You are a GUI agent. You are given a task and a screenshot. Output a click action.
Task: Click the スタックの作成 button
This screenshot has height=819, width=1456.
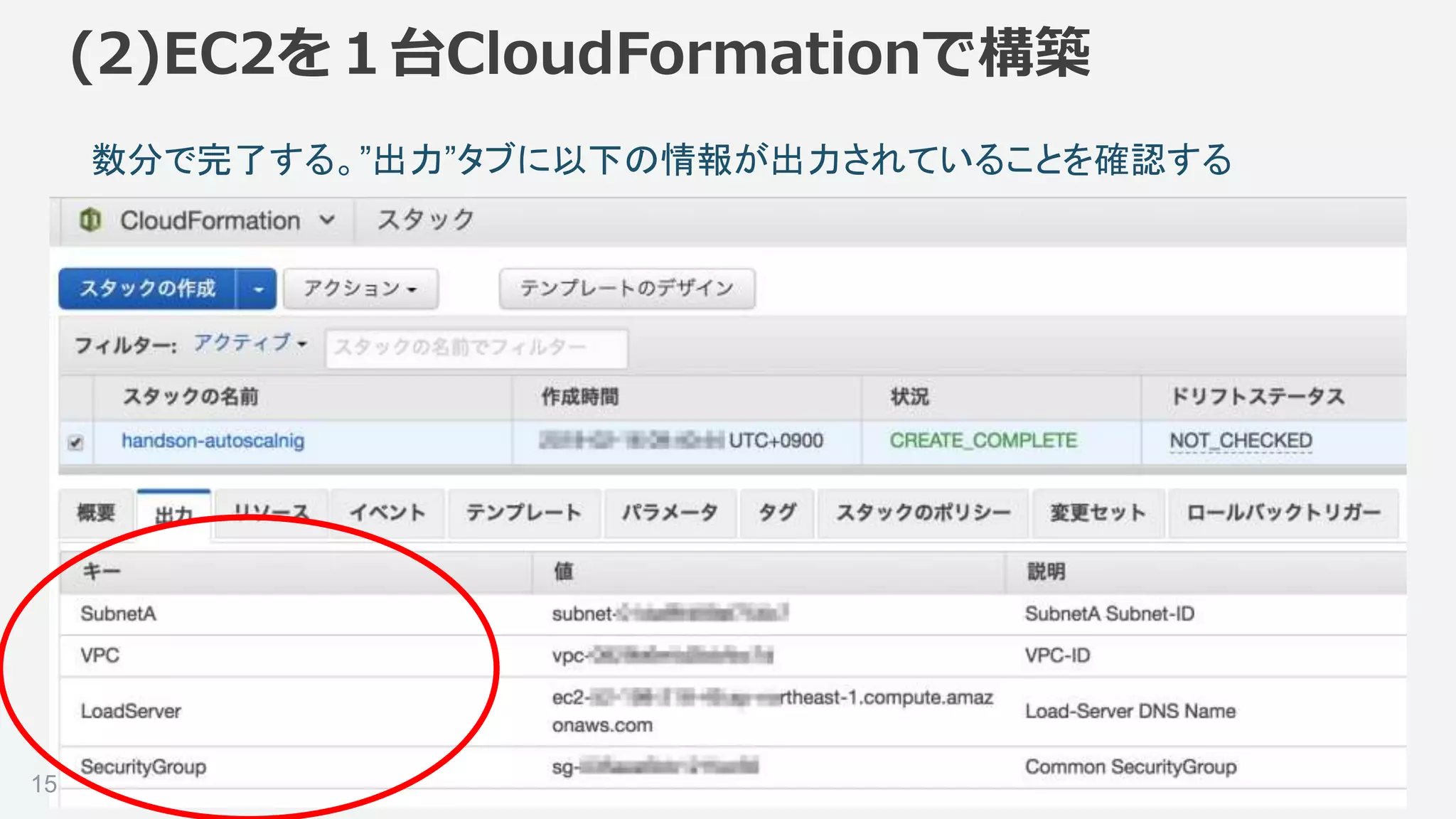147,289
